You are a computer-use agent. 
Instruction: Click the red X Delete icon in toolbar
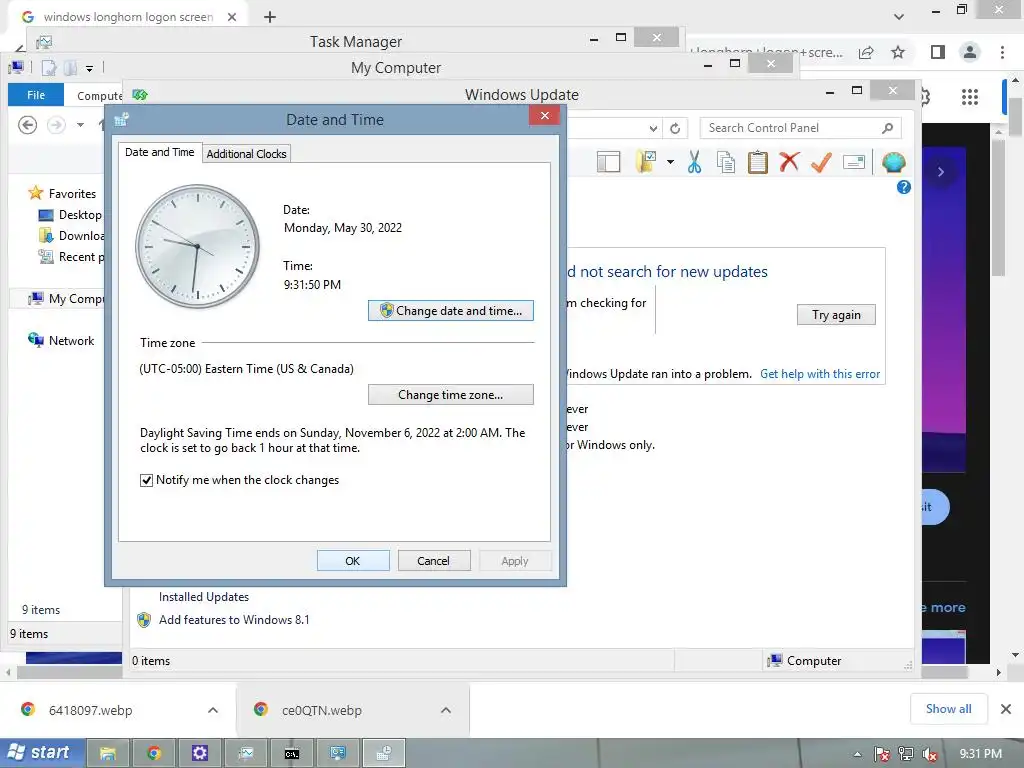[789, 161]
